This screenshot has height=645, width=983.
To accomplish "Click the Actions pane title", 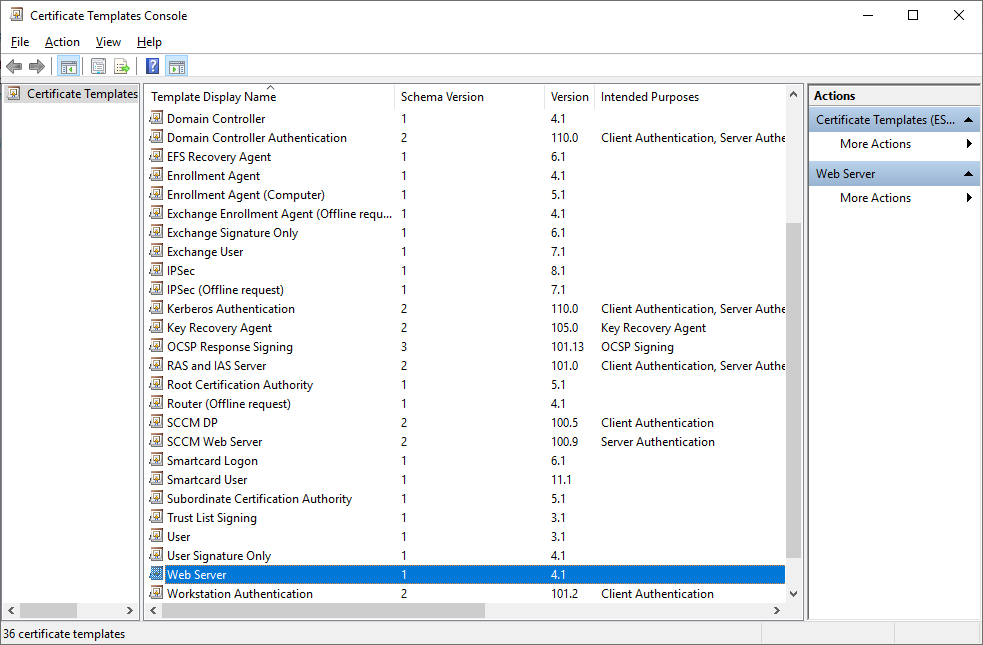I will (834, 96).
